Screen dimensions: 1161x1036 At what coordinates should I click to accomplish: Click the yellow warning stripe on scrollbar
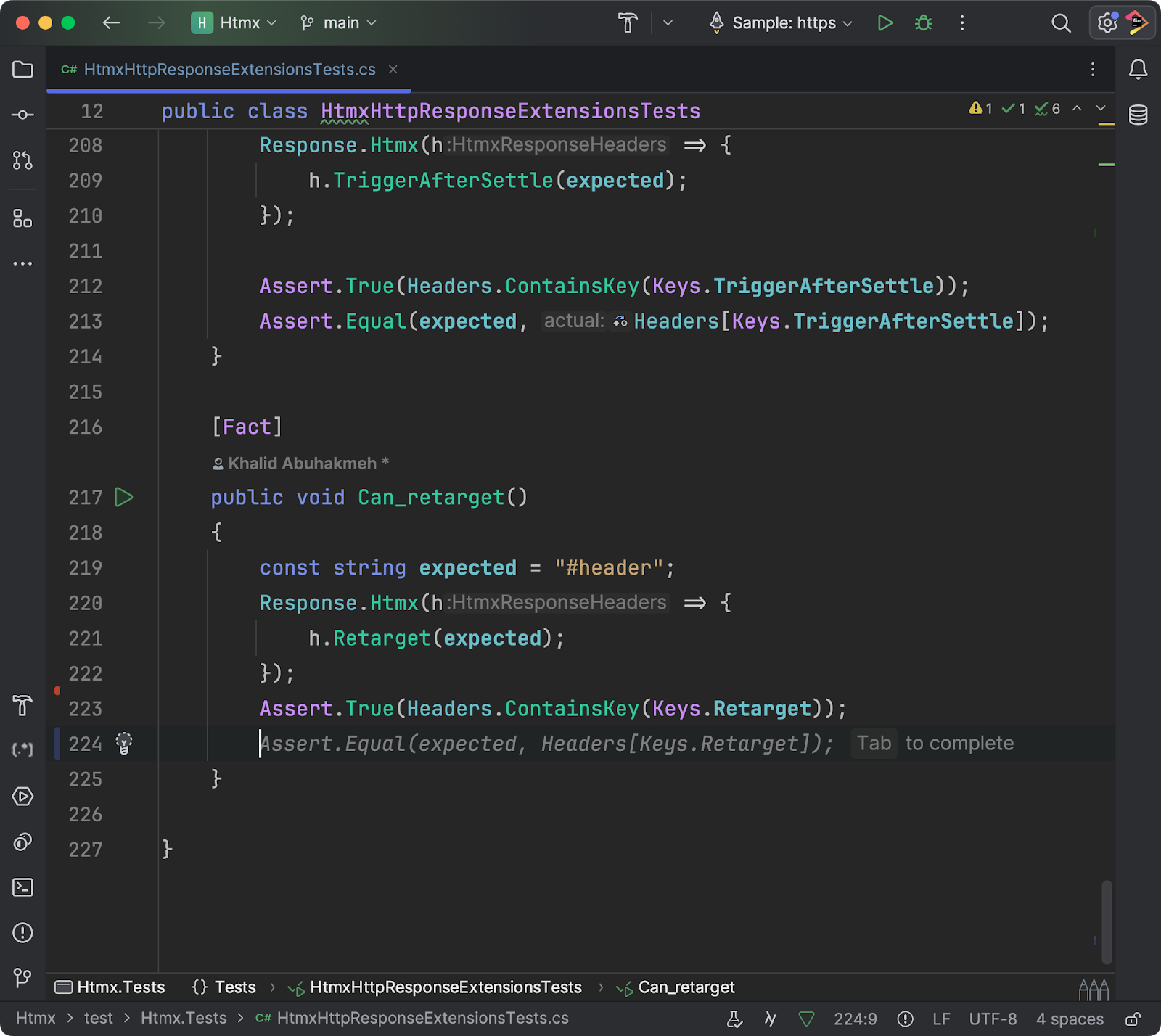click(1106, 125)
